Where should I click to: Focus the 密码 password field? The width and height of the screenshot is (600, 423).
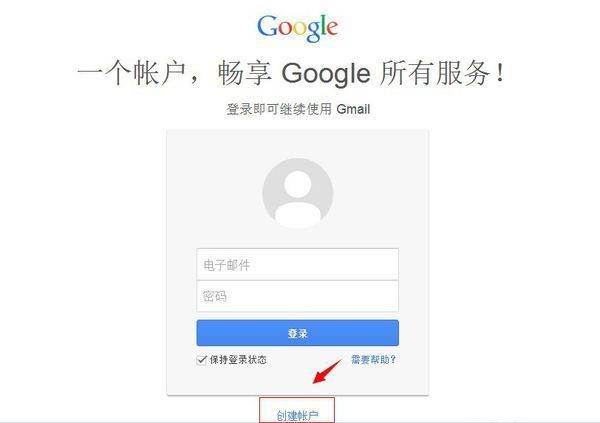click(x=297, y=296)
